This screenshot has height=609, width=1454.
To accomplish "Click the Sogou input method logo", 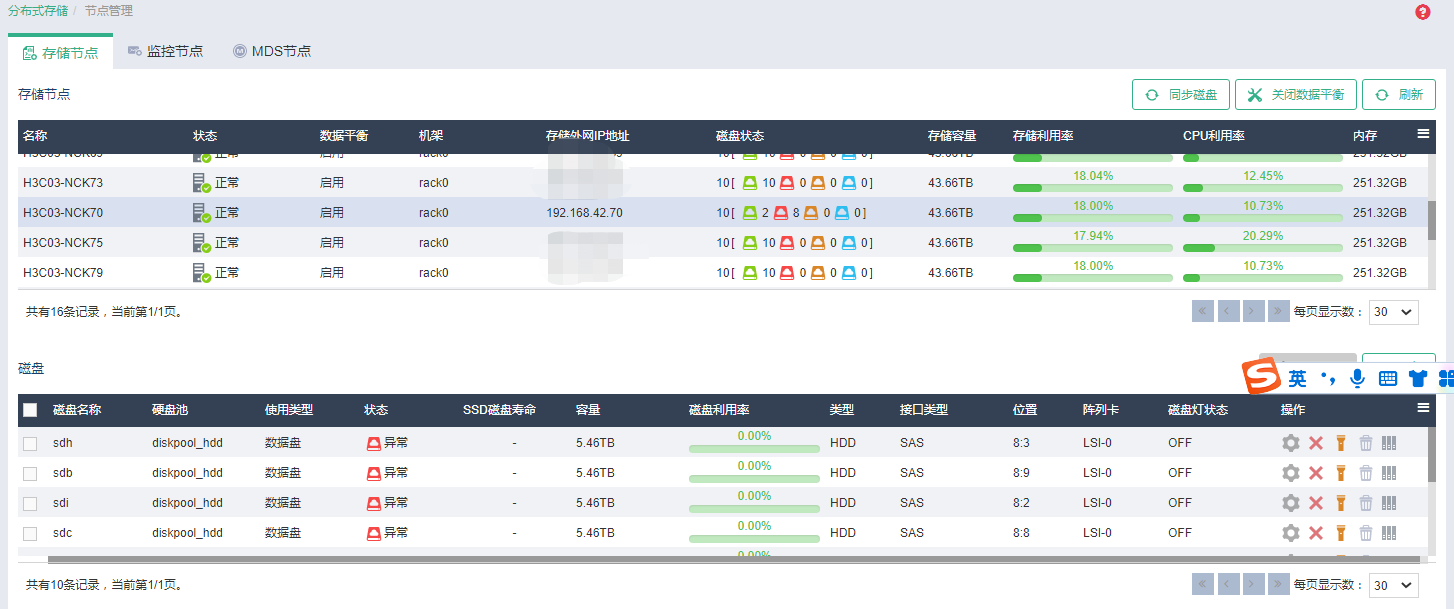I will pyautogui.click(x=1261, y=377).
